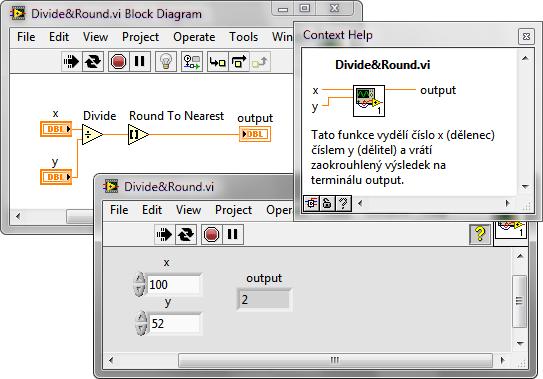The image size is (543, 379).
Task: Click the y numeric input showing 52
Action: click(x=175, y=324)
